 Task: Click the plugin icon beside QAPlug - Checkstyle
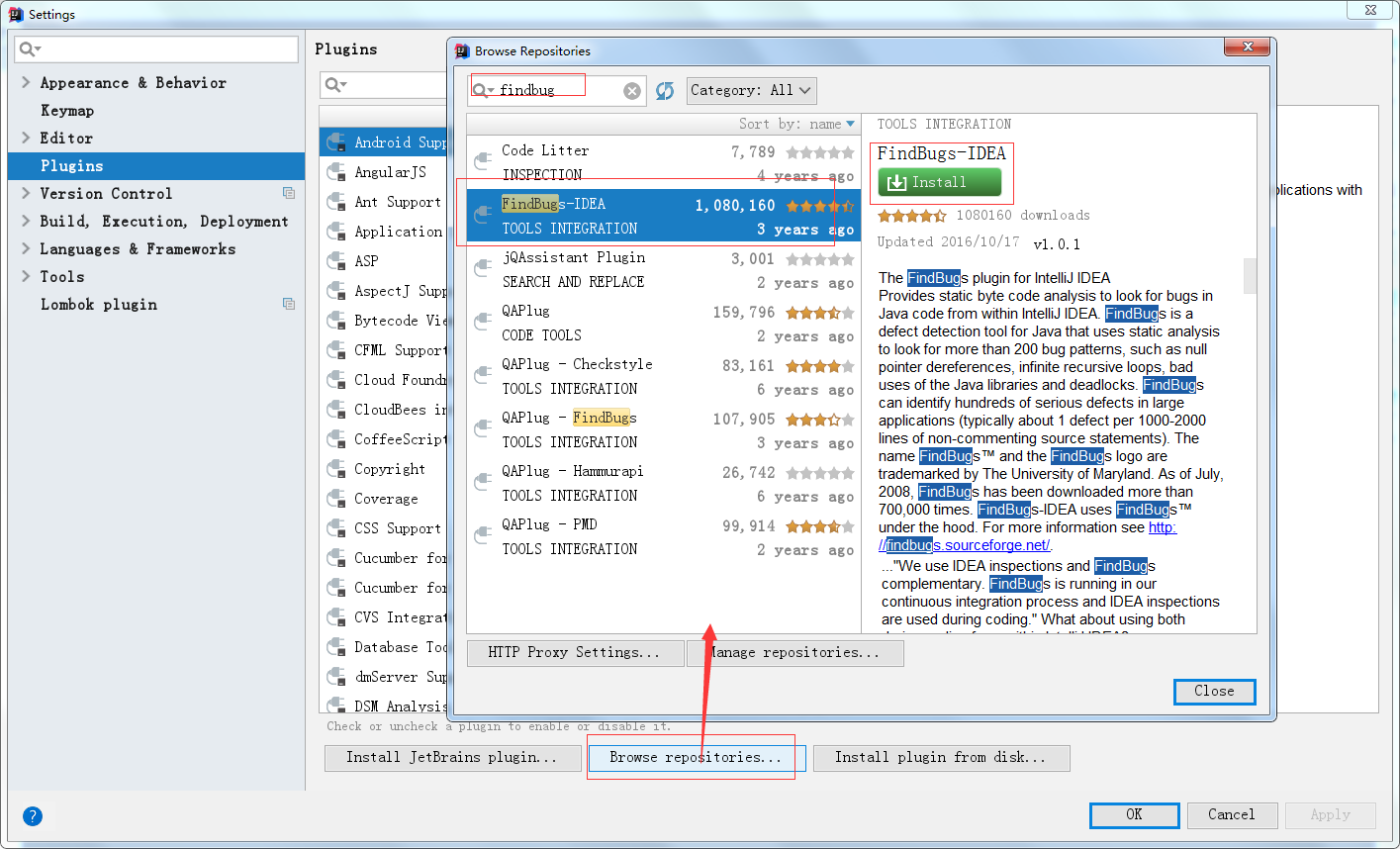pos(483,375)
